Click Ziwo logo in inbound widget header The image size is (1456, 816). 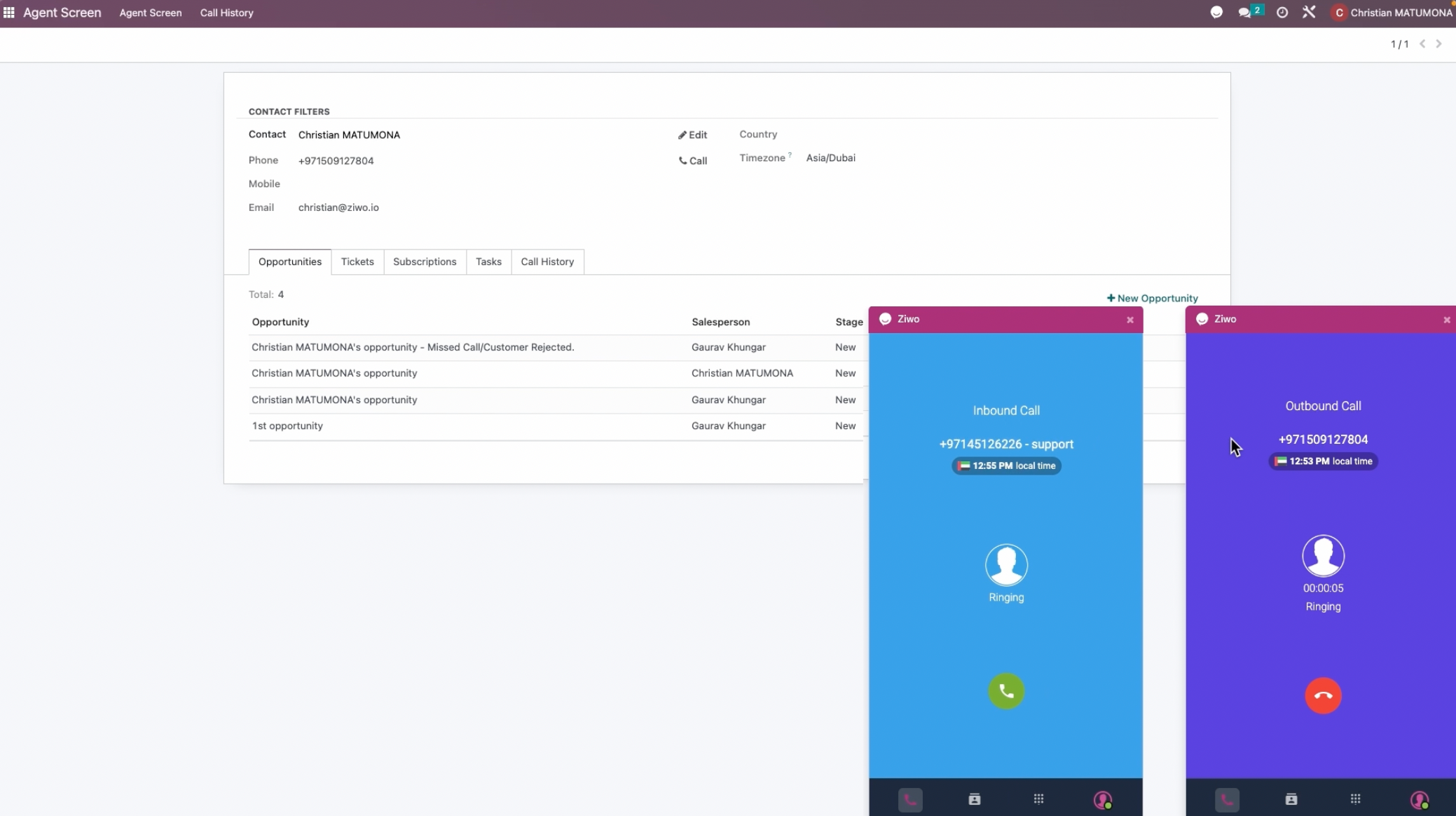(x=885, y=319)
